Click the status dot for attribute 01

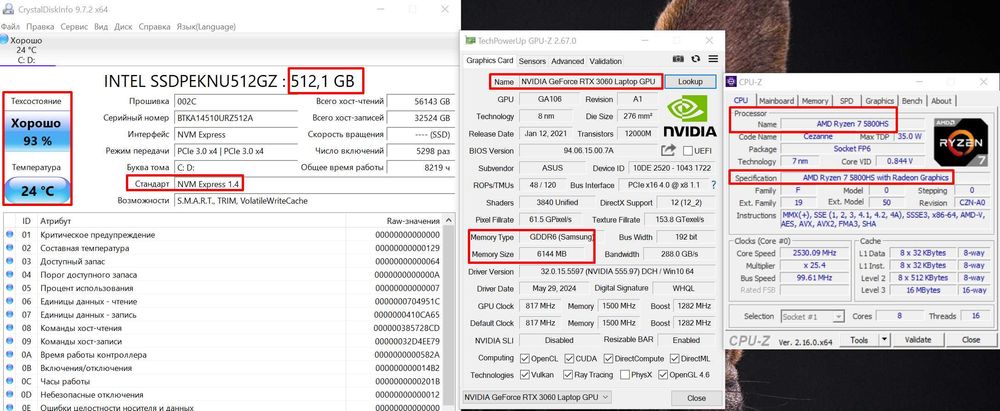point(10,235)
